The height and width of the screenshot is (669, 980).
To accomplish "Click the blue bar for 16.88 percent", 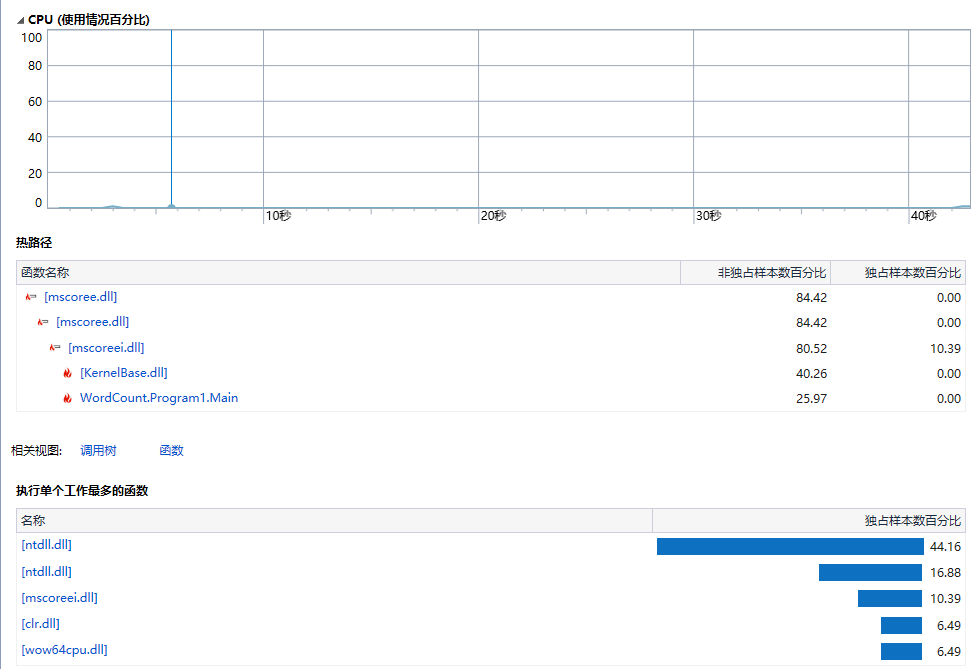I will pos(870,573).
